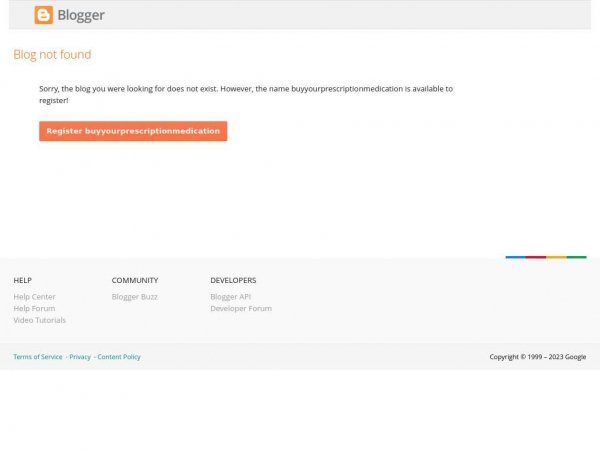Image resolution: width=600 pixels, height=450 pixels.
Task: View the Terms of Service
Action: (x=38, y=357)
